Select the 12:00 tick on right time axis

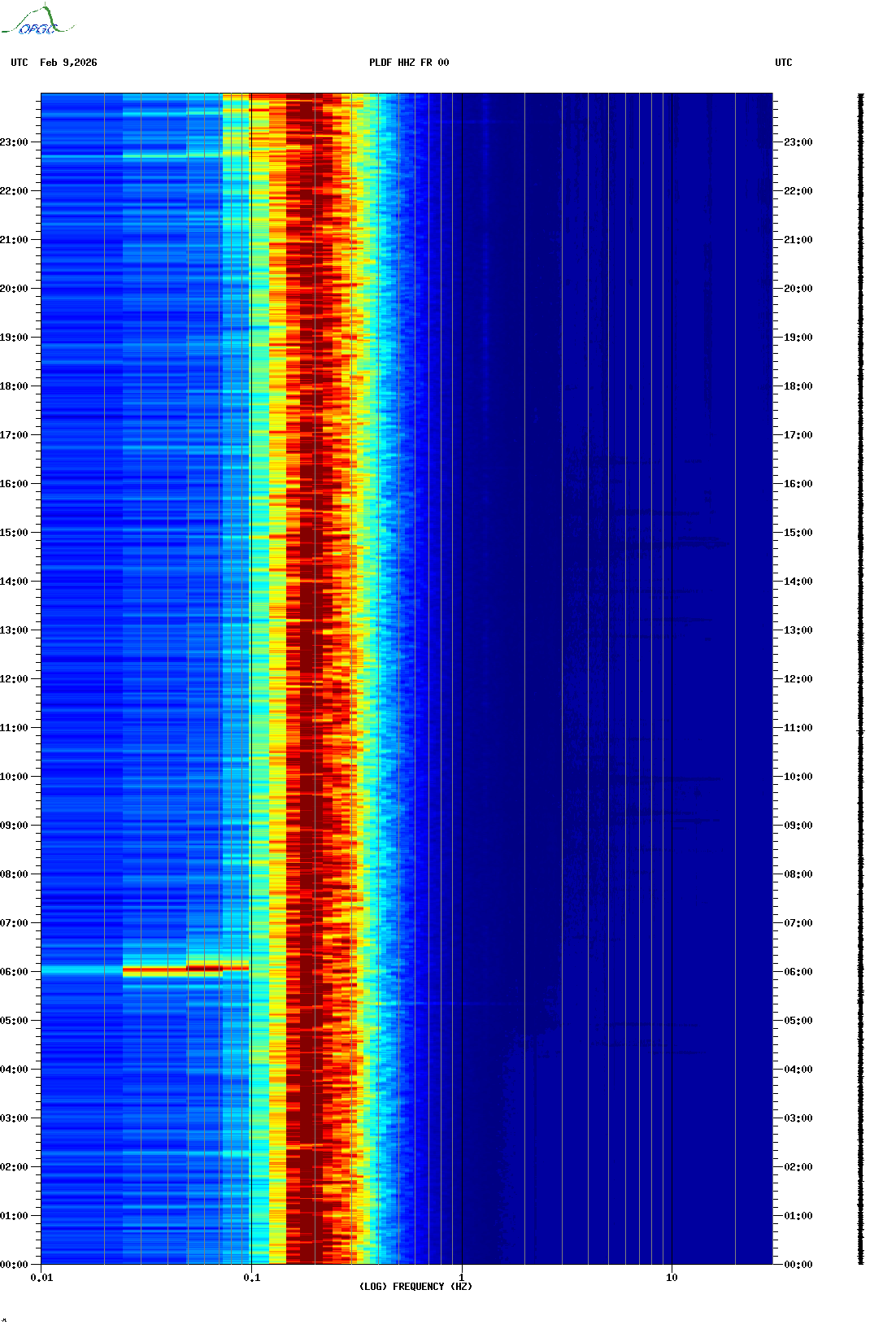(x=797, y=679)
